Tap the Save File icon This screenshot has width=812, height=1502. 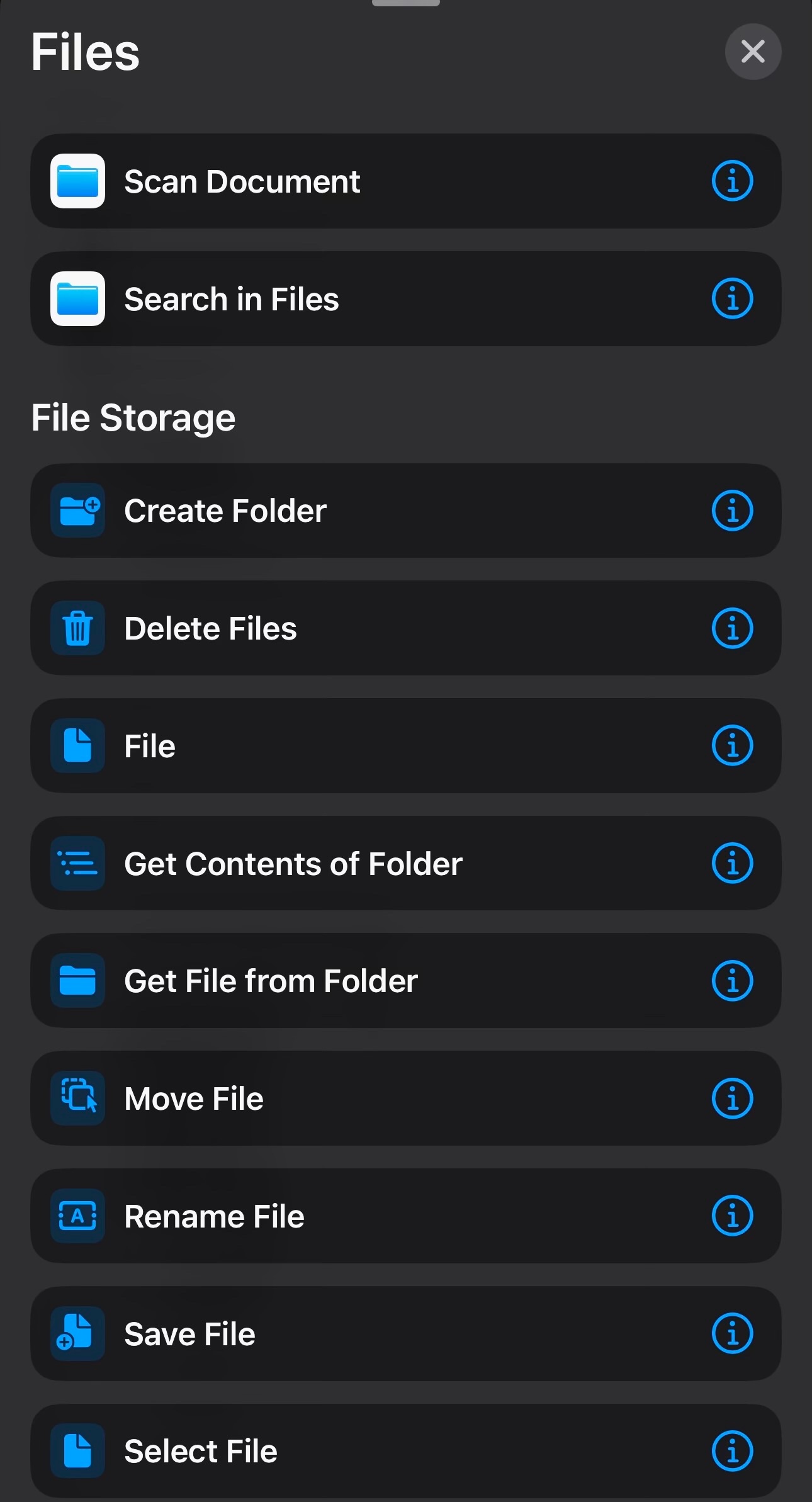77,1333
